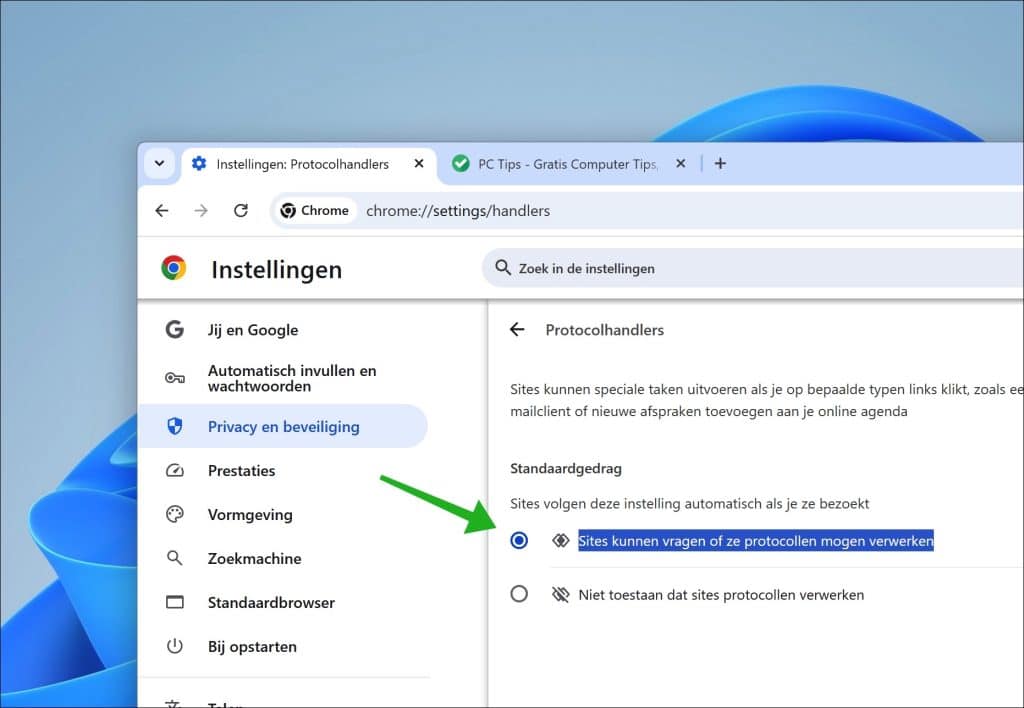Click 'Sites kunnen vragen of ze protocollen' text
1024x708 pixels.
coord(756,541)
